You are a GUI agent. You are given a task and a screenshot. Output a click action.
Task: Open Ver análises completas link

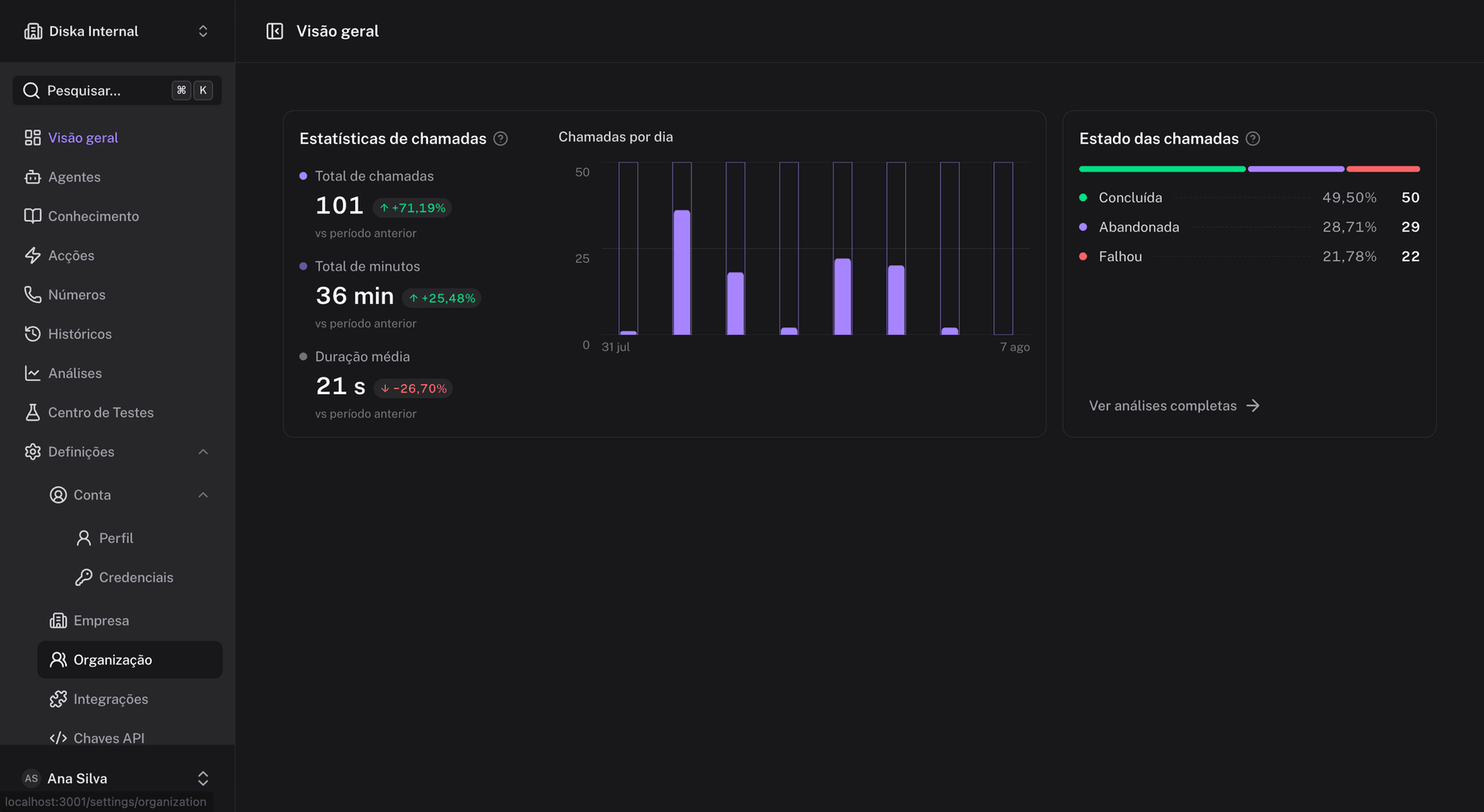1174,406
